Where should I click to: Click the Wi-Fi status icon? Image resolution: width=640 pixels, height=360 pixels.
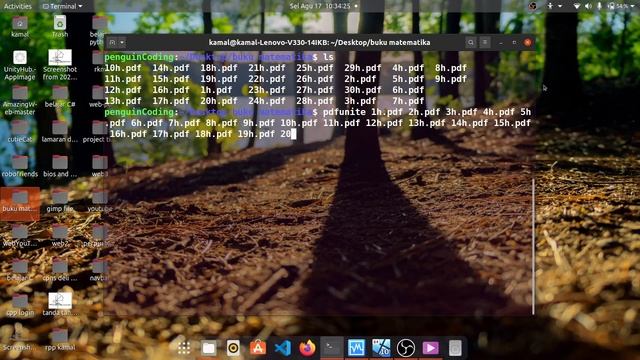(x=576, y=6)
